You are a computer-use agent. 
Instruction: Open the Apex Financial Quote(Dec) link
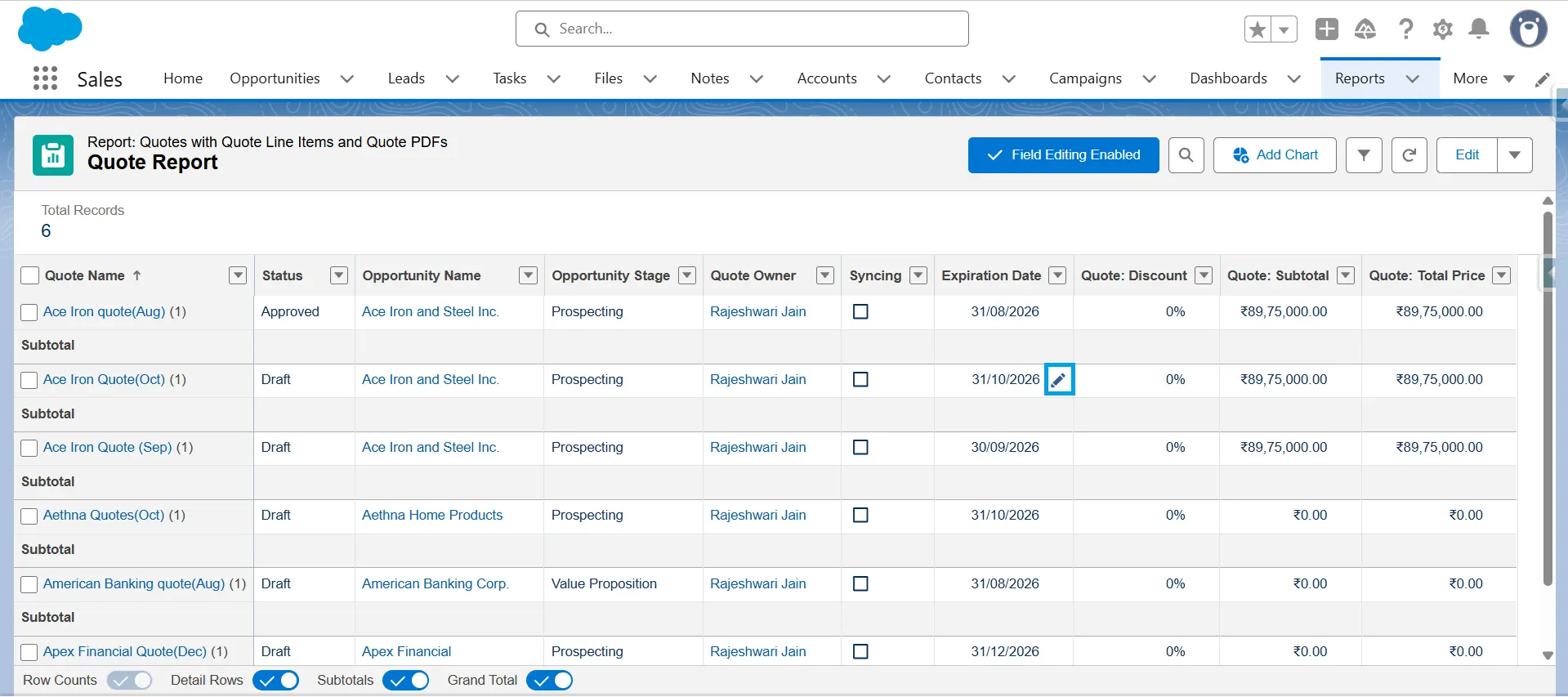point(125,652)
